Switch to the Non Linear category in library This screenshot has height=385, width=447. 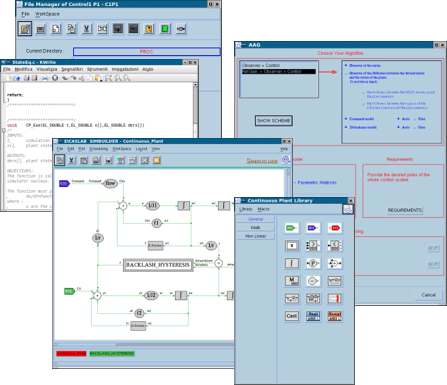pos(256,236)
